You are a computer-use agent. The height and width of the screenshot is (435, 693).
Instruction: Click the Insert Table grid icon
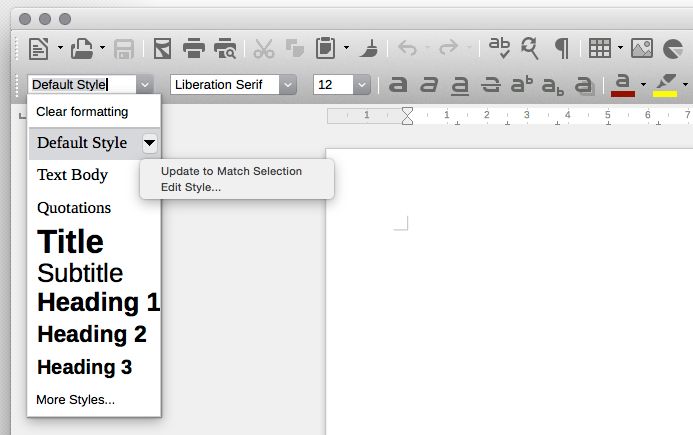[x=600, y=48]
